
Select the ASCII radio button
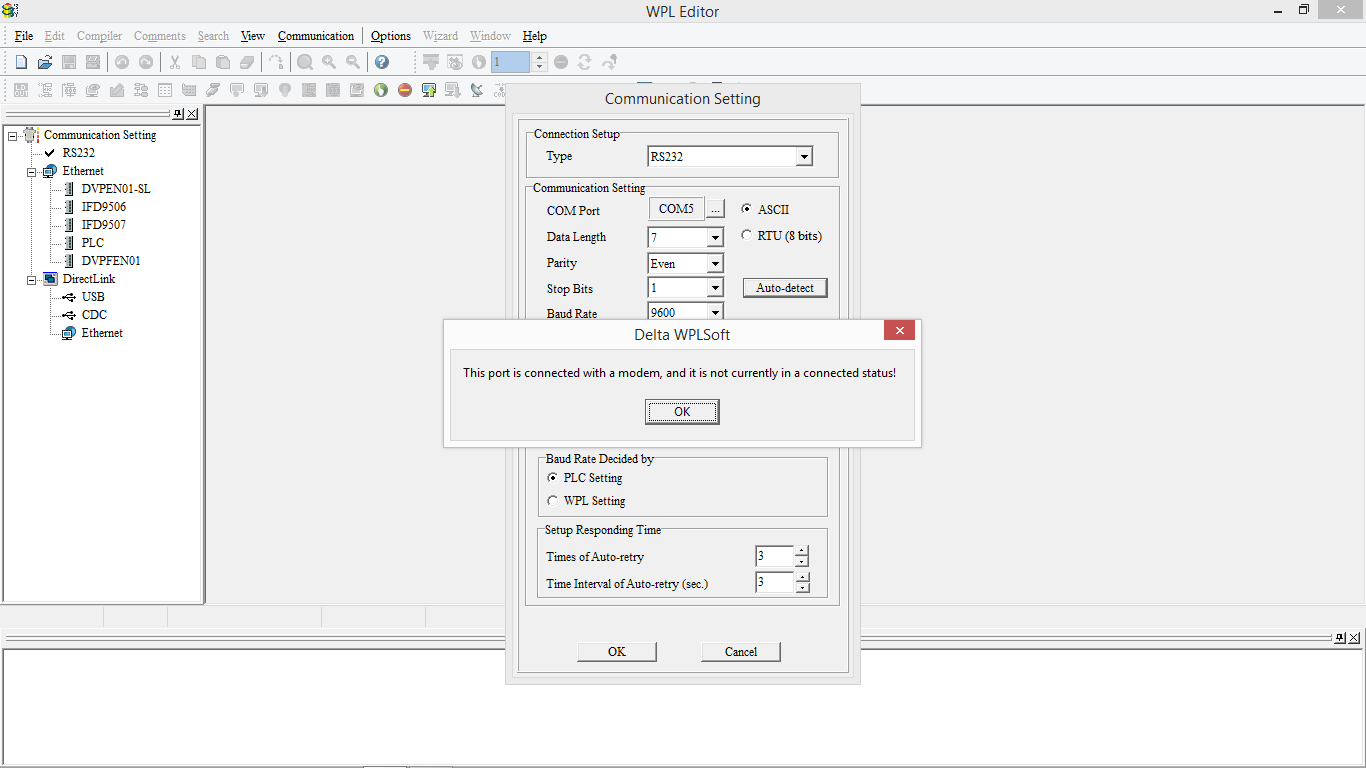click(x=747, y=210)
